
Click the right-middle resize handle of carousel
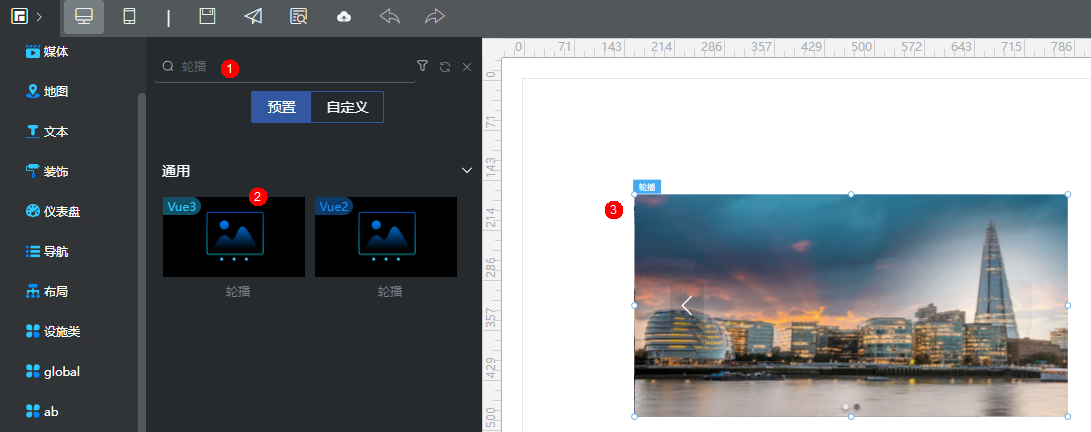click(1068, 305)
